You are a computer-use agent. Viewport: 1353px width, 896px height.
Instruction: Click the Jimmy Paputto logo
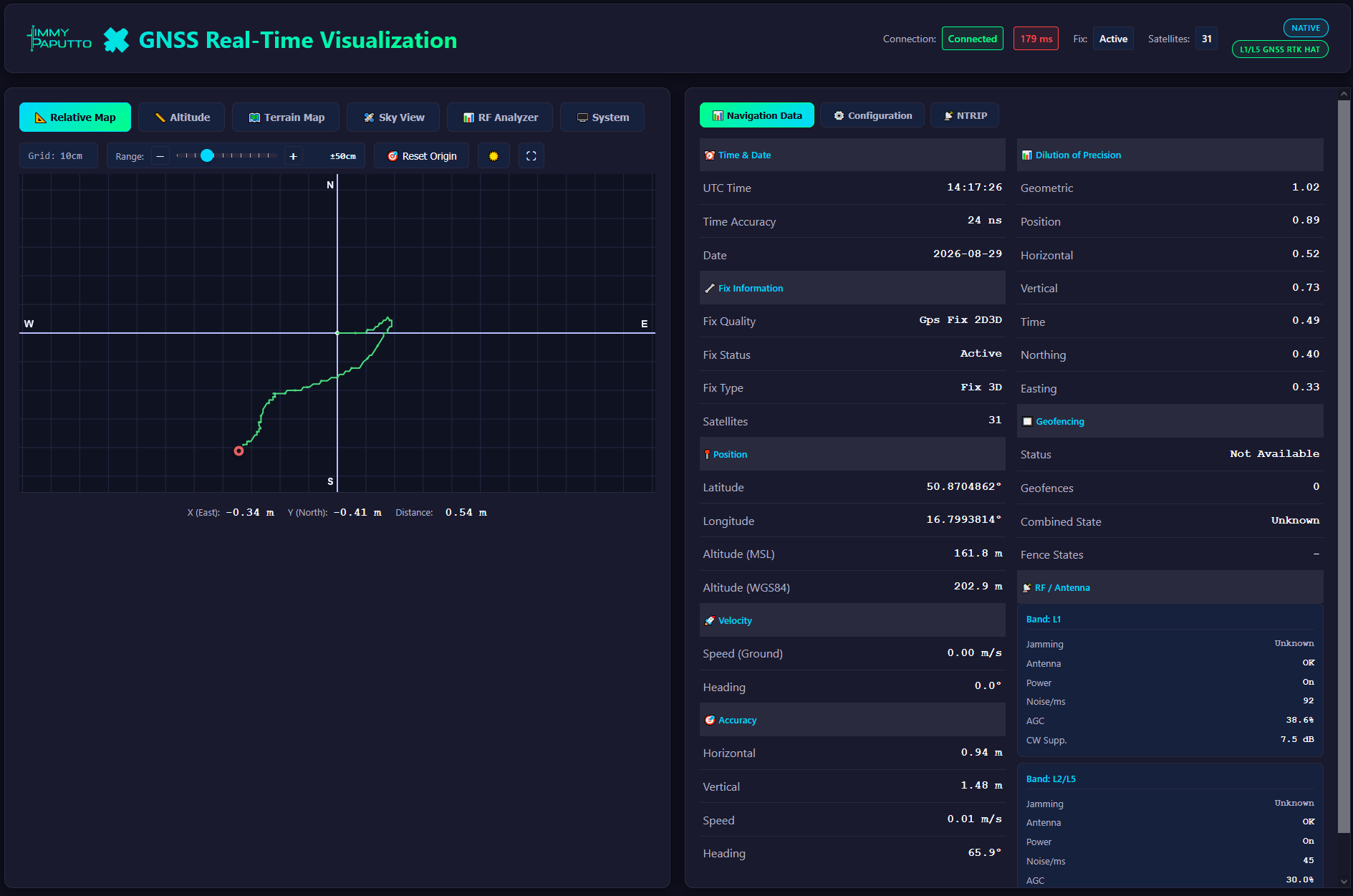click(59, 39)
